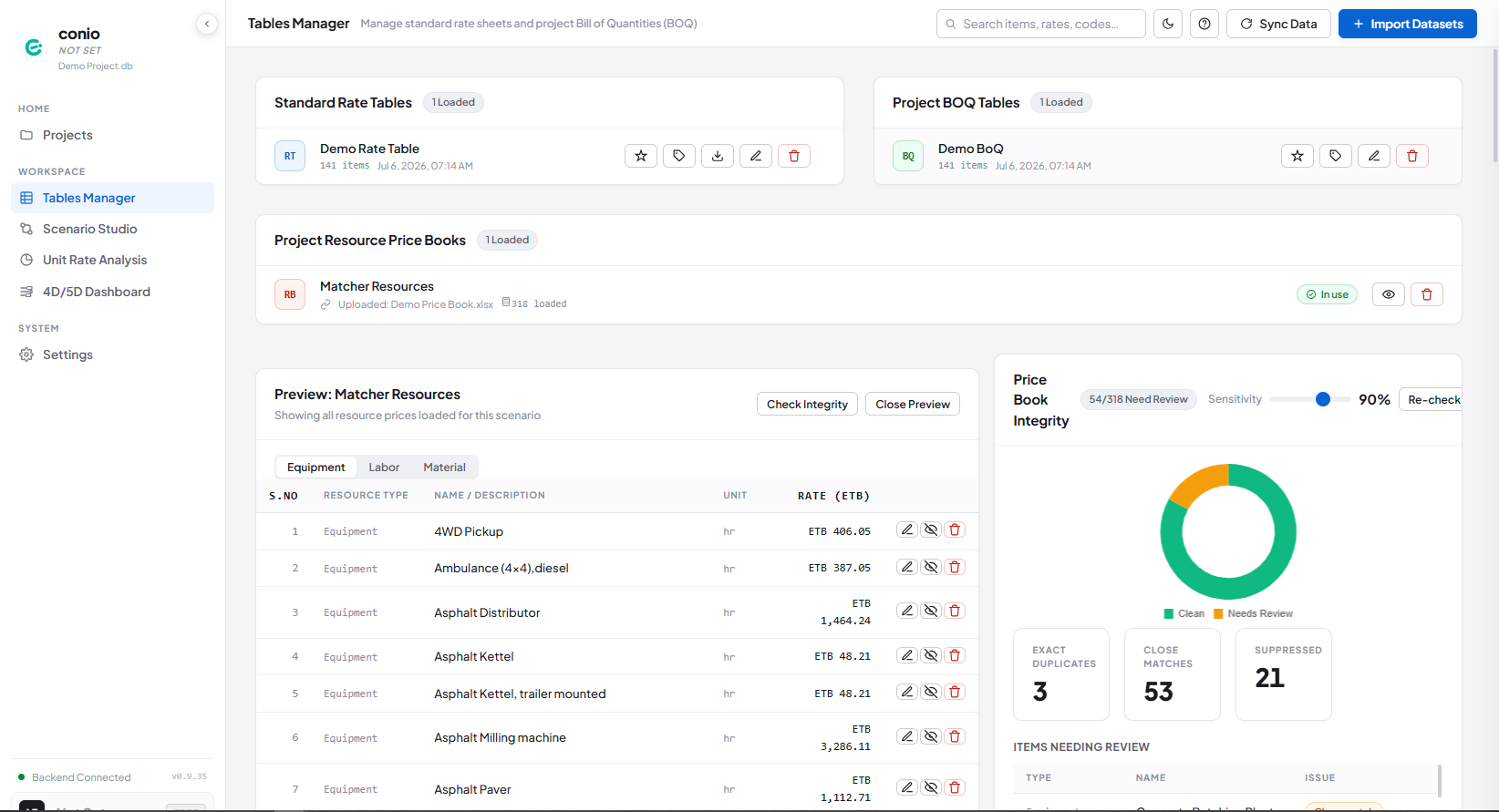Image resolution: width=1499 pixels, height=812 pixels.
Task: Delete the Matcher Resources price book
Action: [1427, 294]
